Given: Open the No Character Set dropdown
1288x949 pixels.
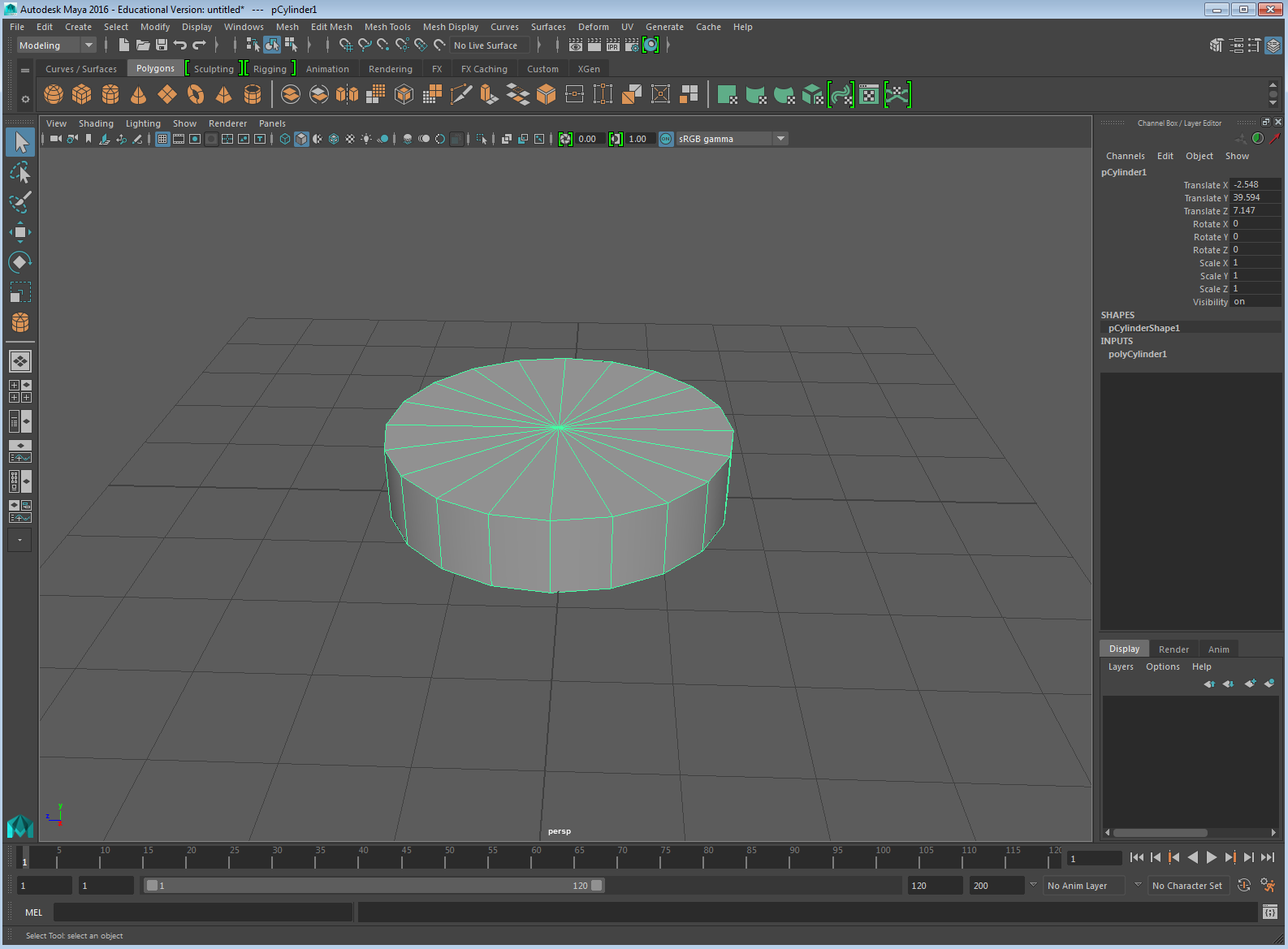Looking at the screenshot, I should 1188,886.
